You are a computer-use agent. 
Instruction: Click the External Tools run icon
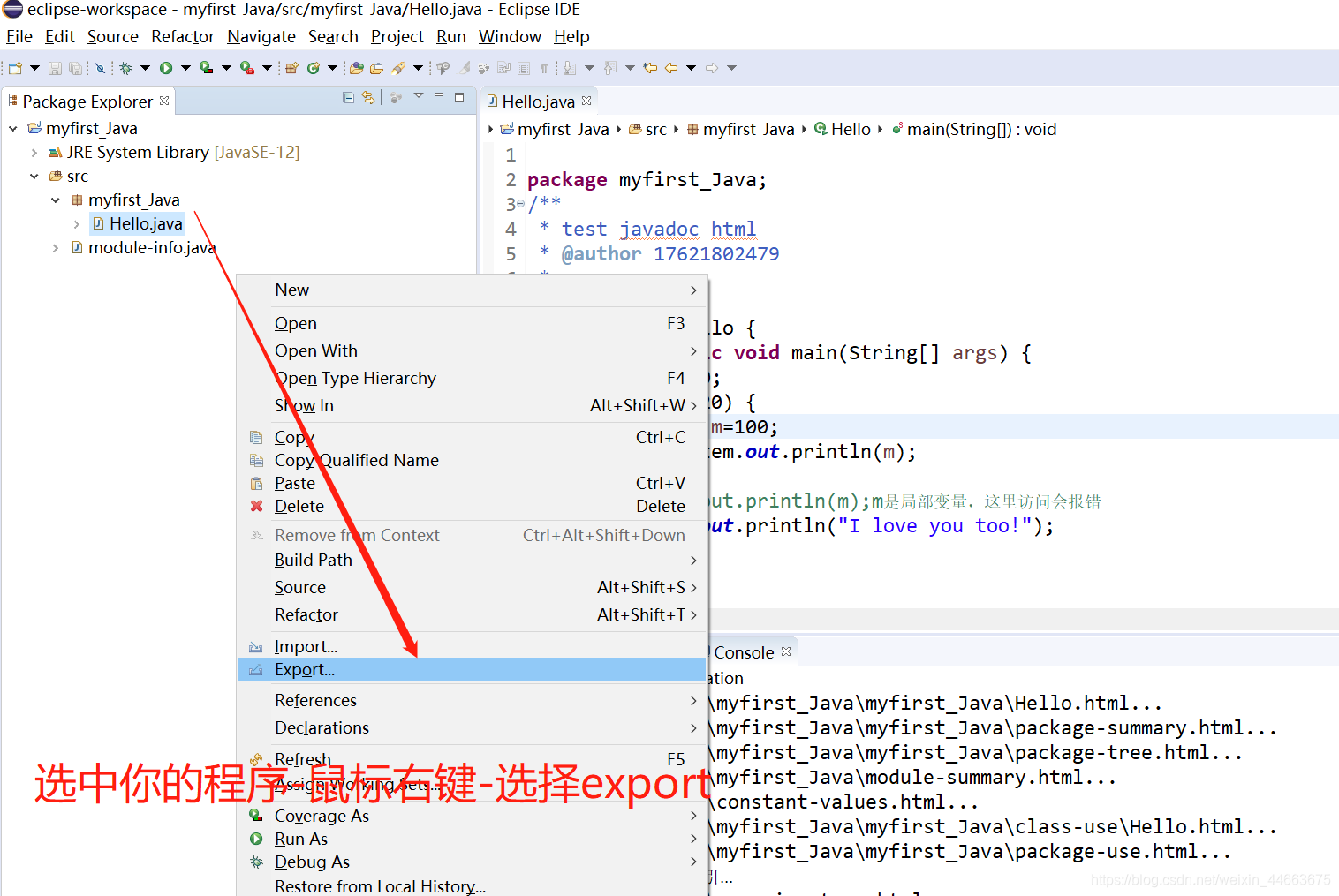(247, 68)
